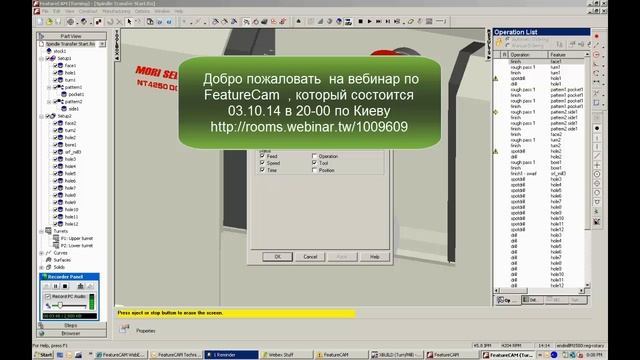Viewport: 640px width, 360px height.
Task: Click the simulation Stop button in toolbar
Action: pos(360,22)
